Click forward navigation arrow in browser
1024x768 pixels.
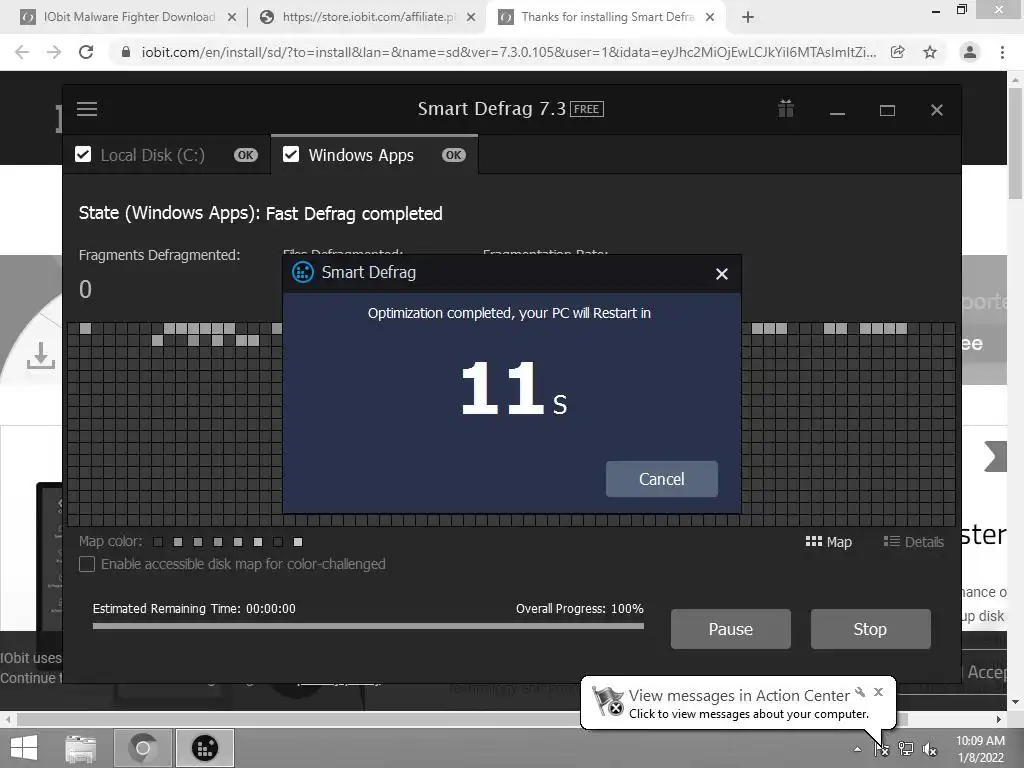[54, 52]
